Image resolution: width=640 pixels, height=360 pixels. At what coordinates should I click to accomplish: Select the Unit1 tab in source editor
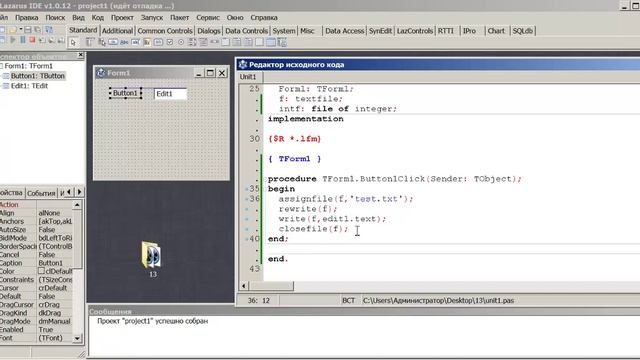tap(248, 77)
